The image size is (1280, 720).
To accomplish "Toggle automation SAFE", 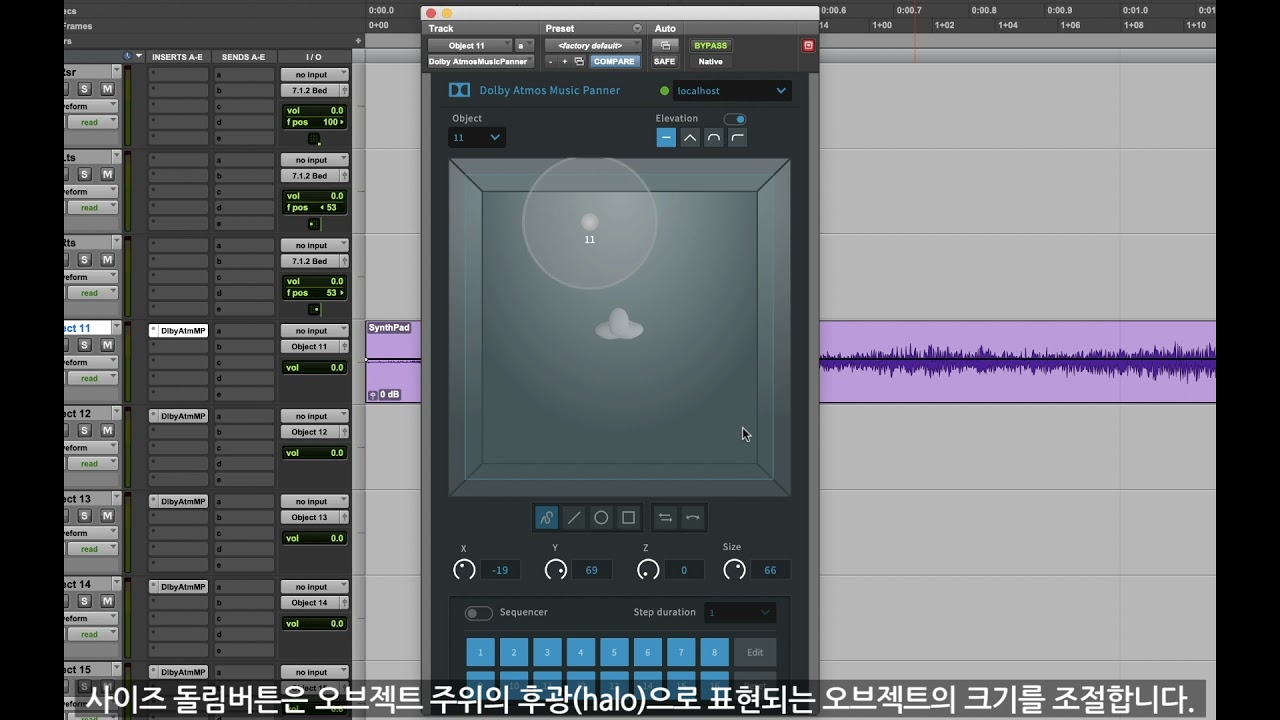I will point(664,62).
